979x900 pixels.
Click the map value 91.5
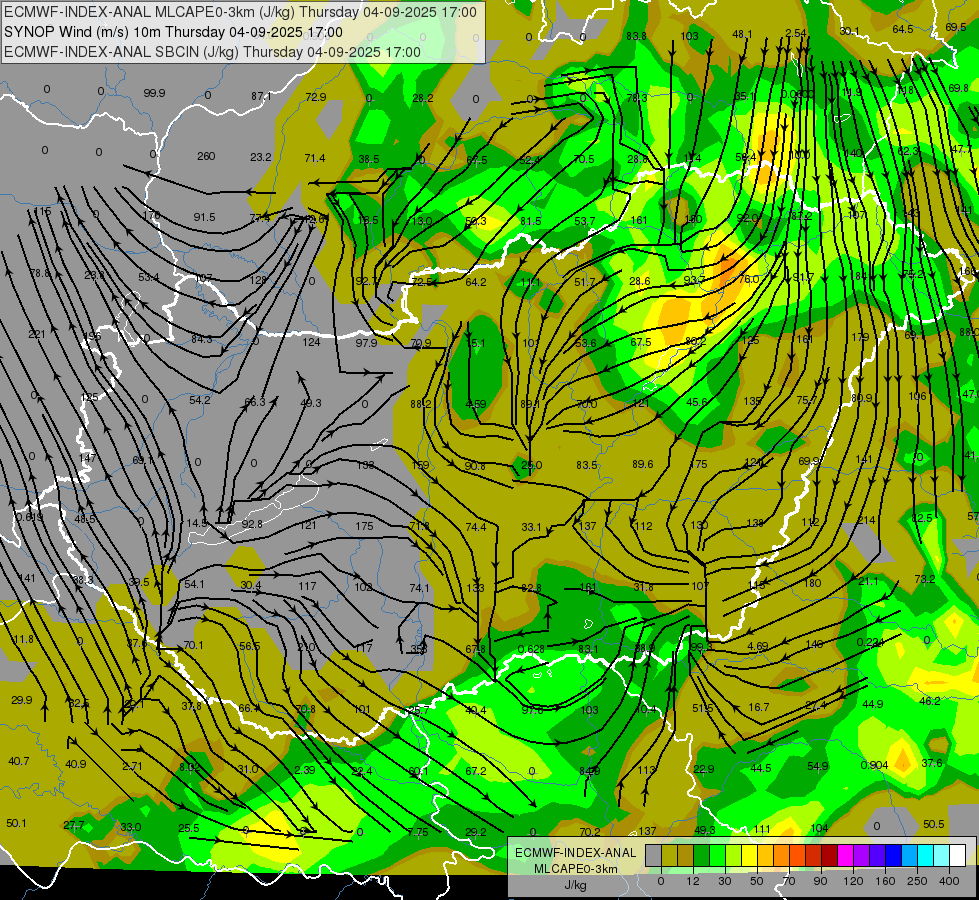click(x=204, y=217)
